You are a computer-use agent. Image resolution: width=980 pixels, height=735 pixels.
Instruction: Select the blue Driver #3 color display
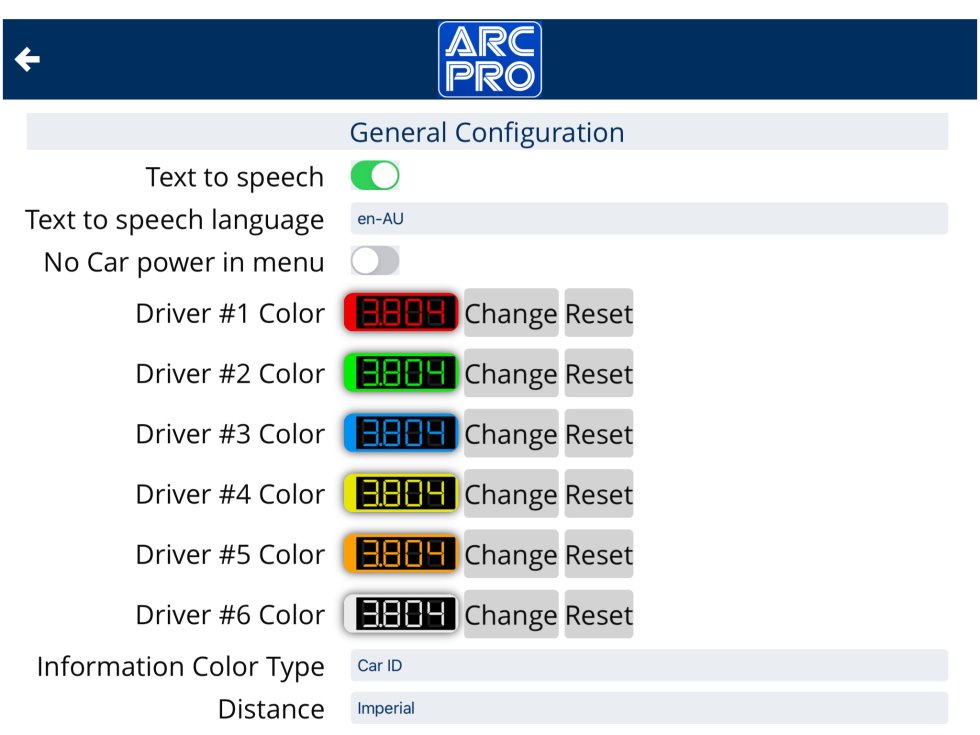click(x=401, y=433)
